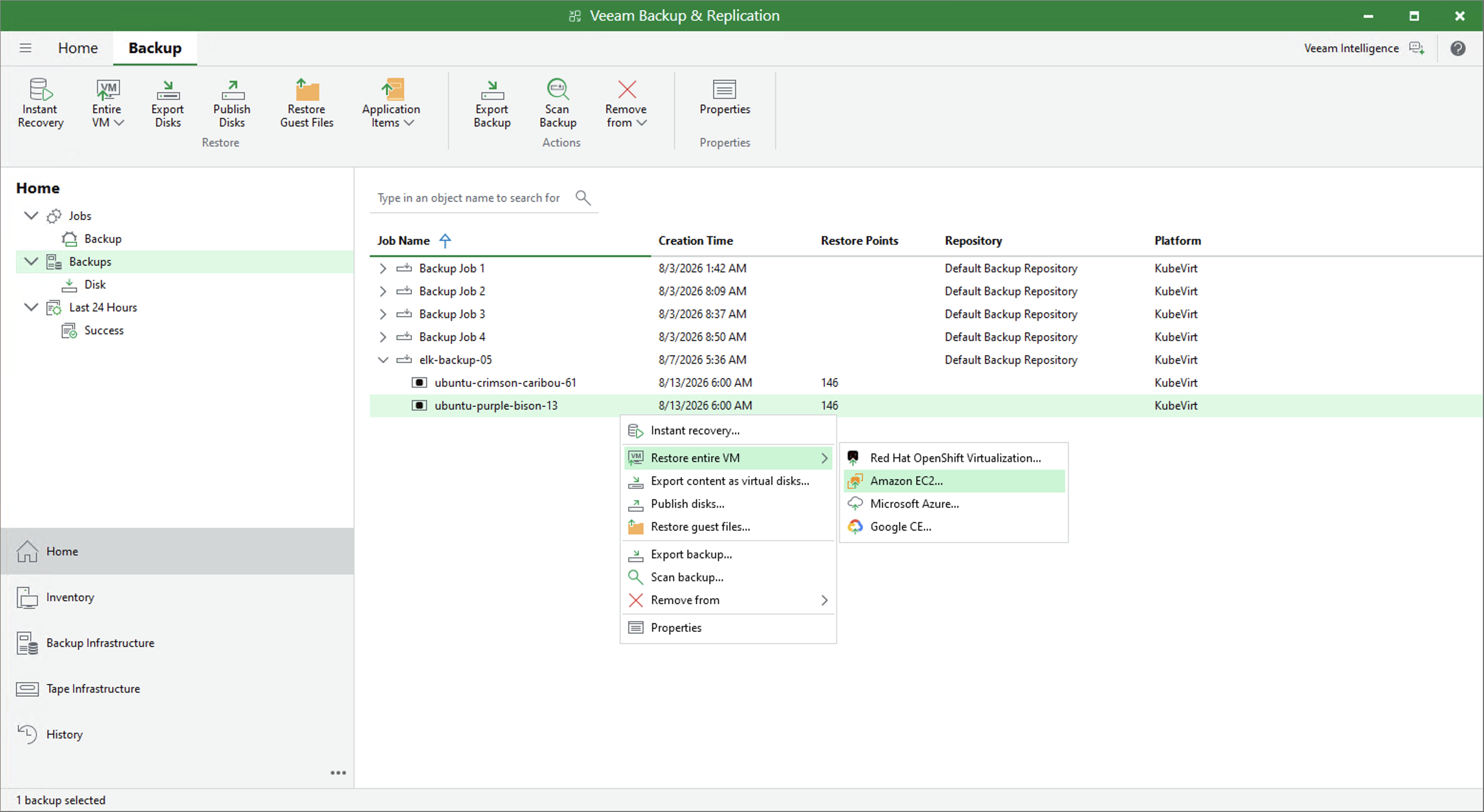
Task: Click the search magnifier icon
Action: (x=583, y=197)
